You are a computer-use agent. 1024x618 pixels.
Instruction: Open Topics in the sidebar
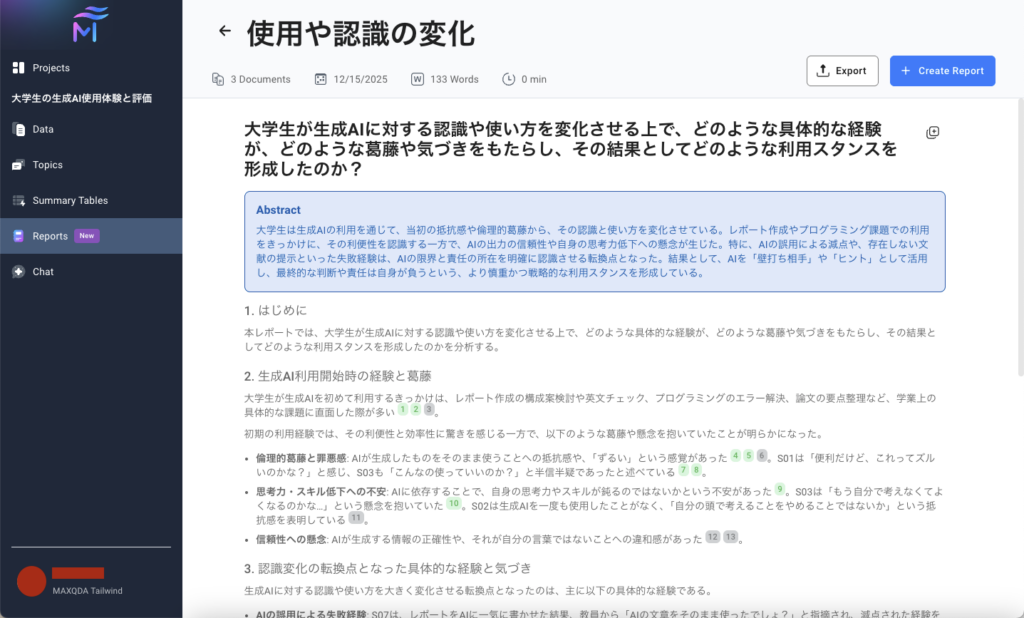coord(46,165)
